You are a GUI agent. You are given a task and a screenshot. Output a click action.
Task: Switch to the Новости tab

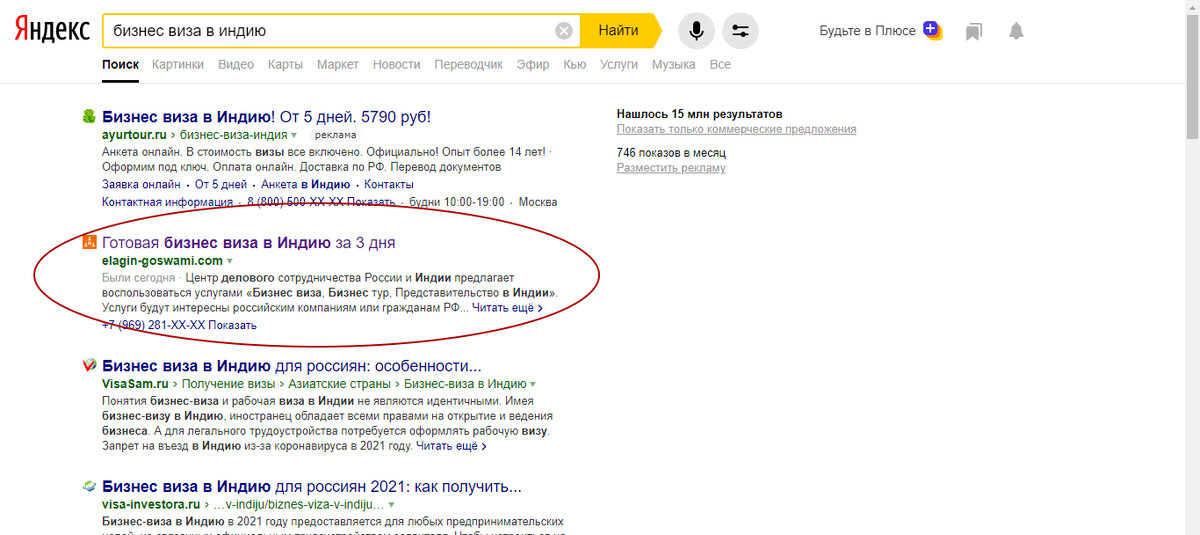click(x=396, y=64)
